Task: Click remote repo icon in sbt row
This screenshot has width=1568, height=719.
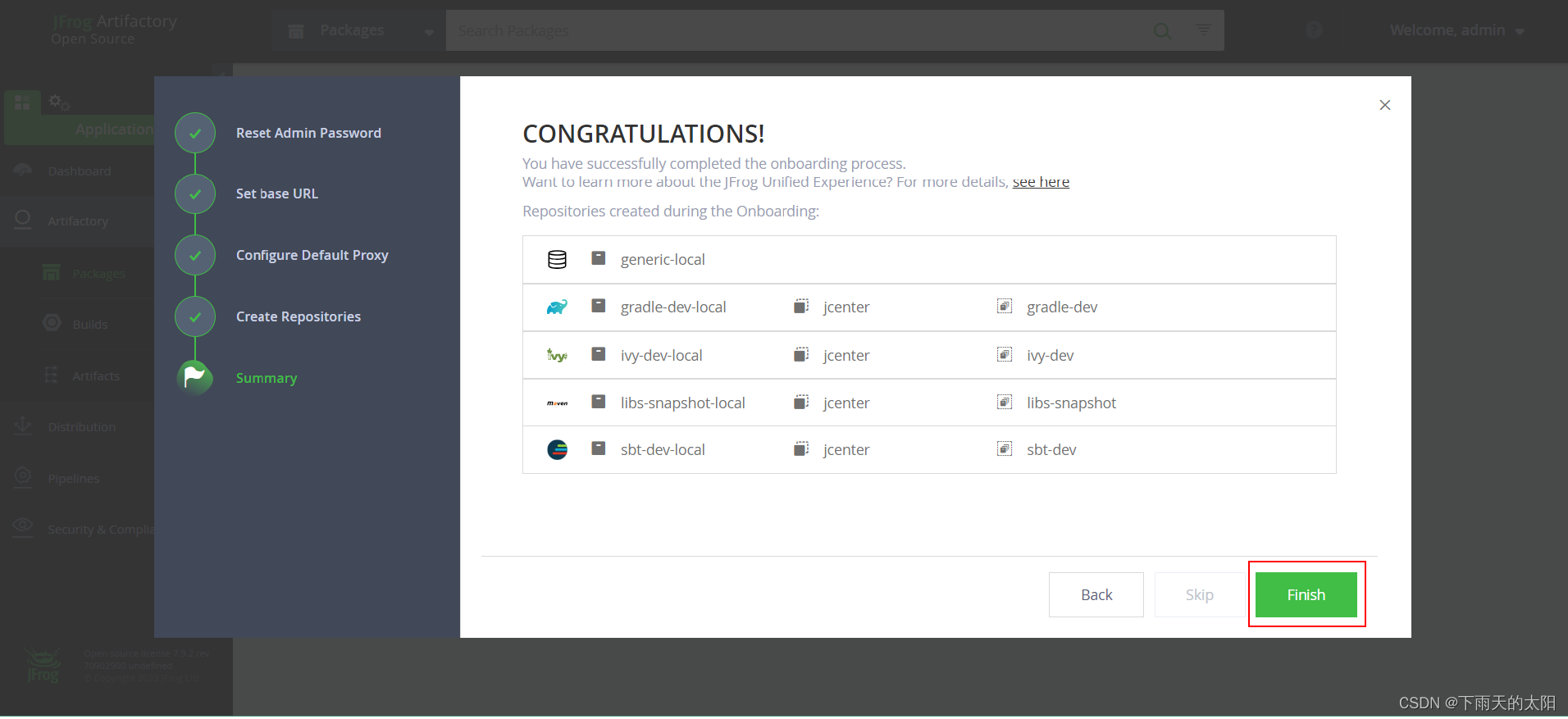Action: 801,448
